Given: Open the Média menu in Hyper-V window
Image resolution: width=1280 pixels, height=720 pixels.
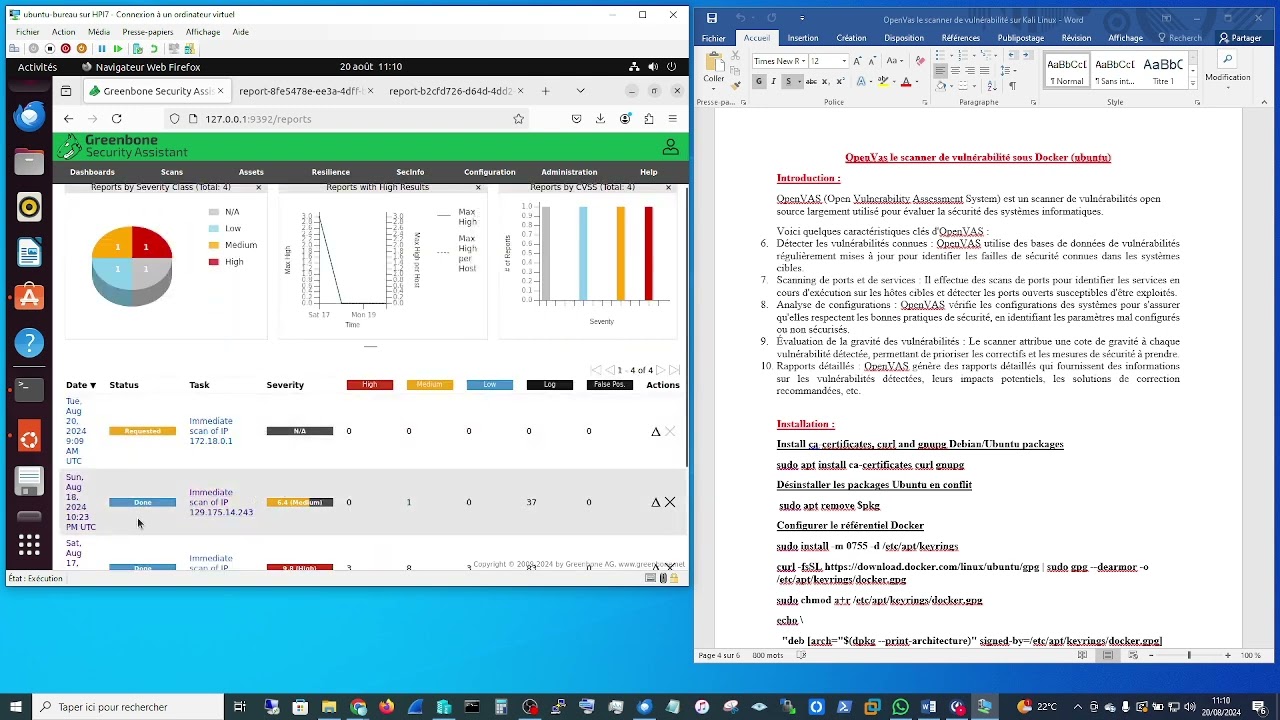Looking at the screenshot, I should (99, 32).
